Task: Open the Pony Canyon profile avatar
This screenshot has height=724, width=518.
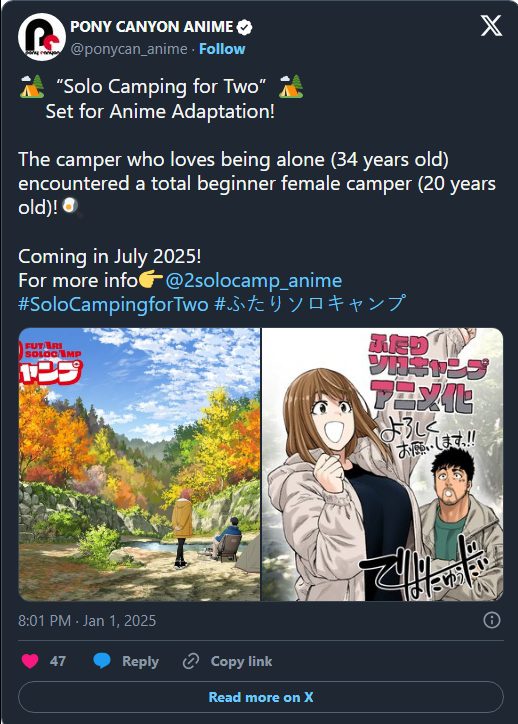Action: point(42,37)
